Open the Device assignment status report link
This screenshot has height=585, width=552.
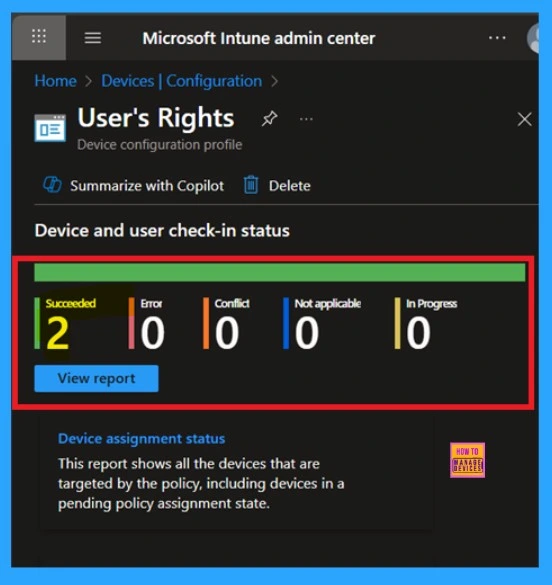tap(141, 438)
